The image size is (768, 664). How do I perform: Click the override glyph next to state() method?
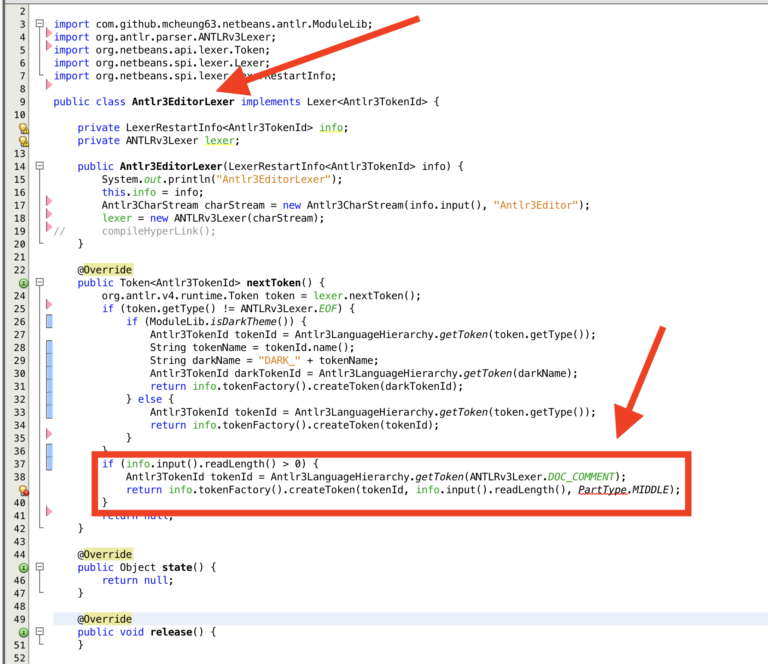point(23,568)
